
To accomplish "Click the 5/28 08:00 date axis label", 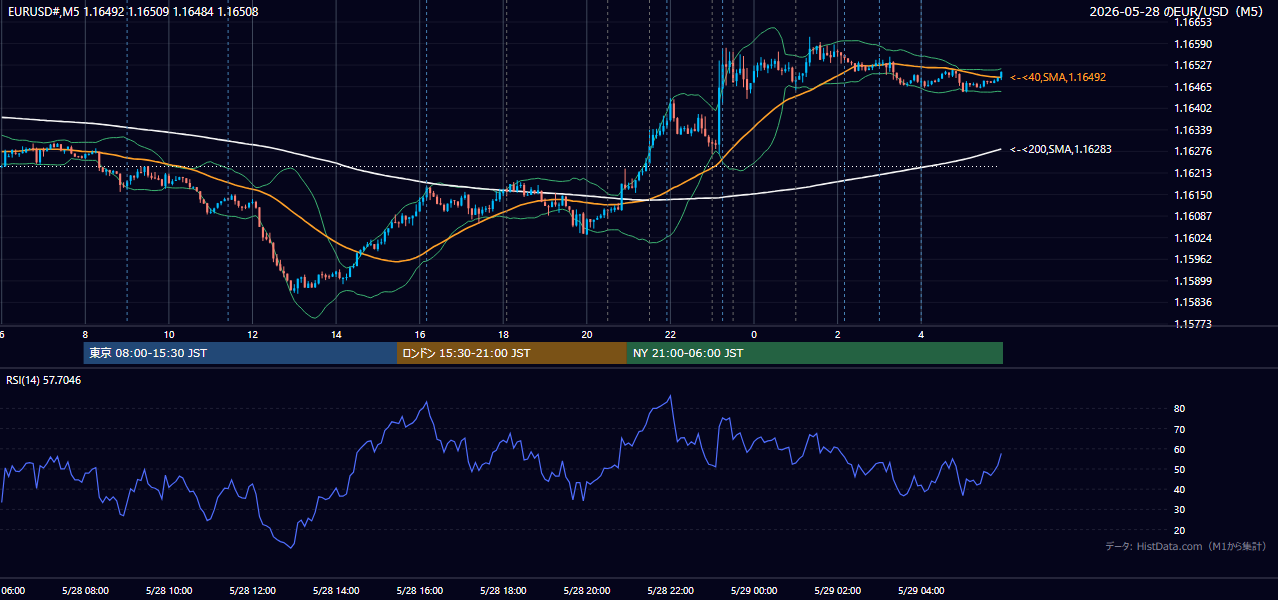I will (84, 591).
